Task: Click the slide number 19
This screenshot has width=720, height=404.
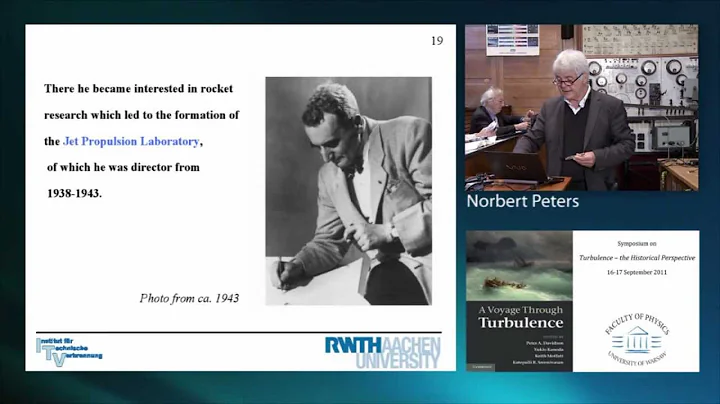Action: [437, 41]
